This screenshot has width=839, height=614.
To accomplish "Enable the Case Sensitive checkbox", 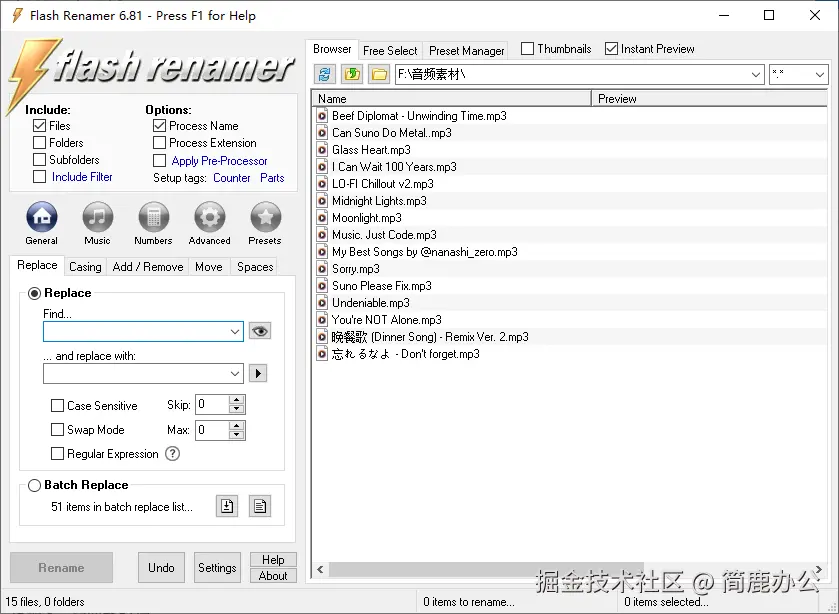I will click(57, 406).
